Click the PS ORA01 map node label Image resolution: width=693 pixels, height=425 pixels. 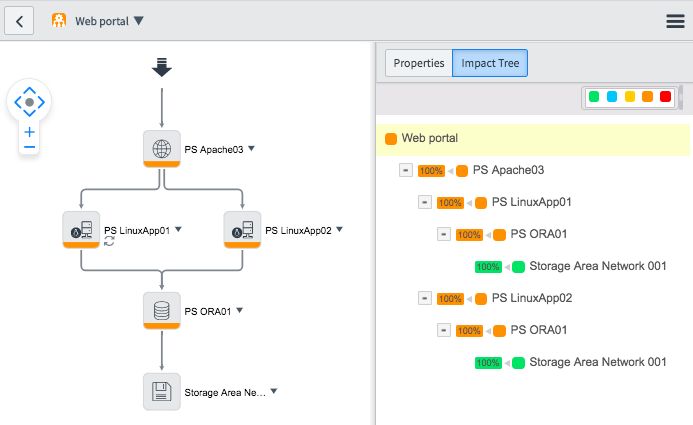tap(208, 311)
